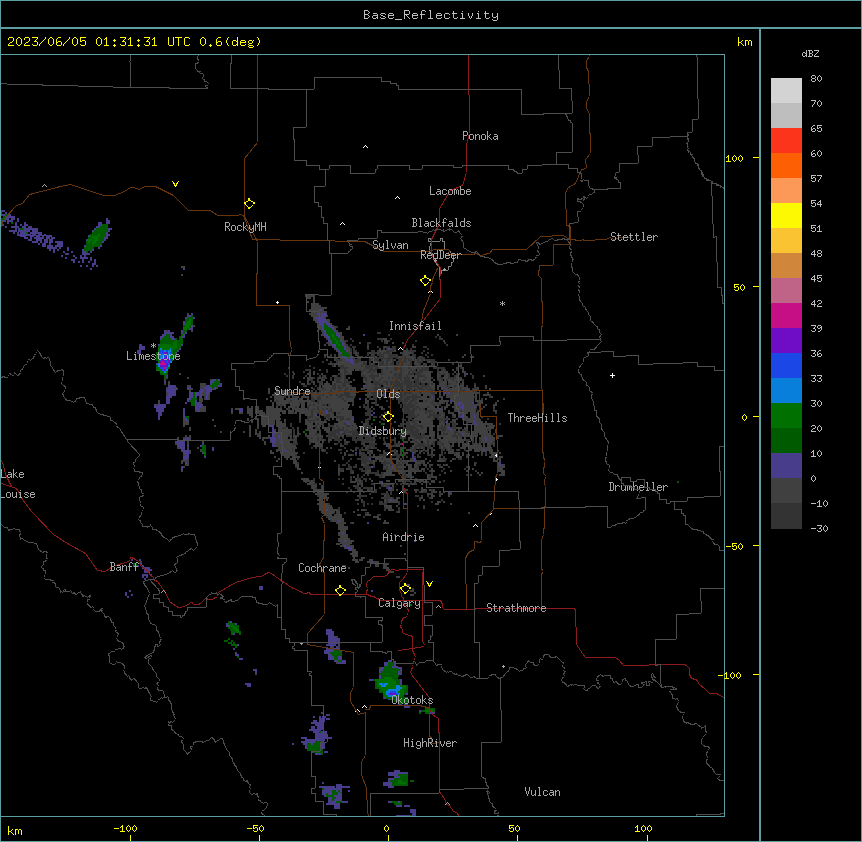Click the Airdrie label
Viewport: 862px width, 842px height.
(x=403, y=537)
